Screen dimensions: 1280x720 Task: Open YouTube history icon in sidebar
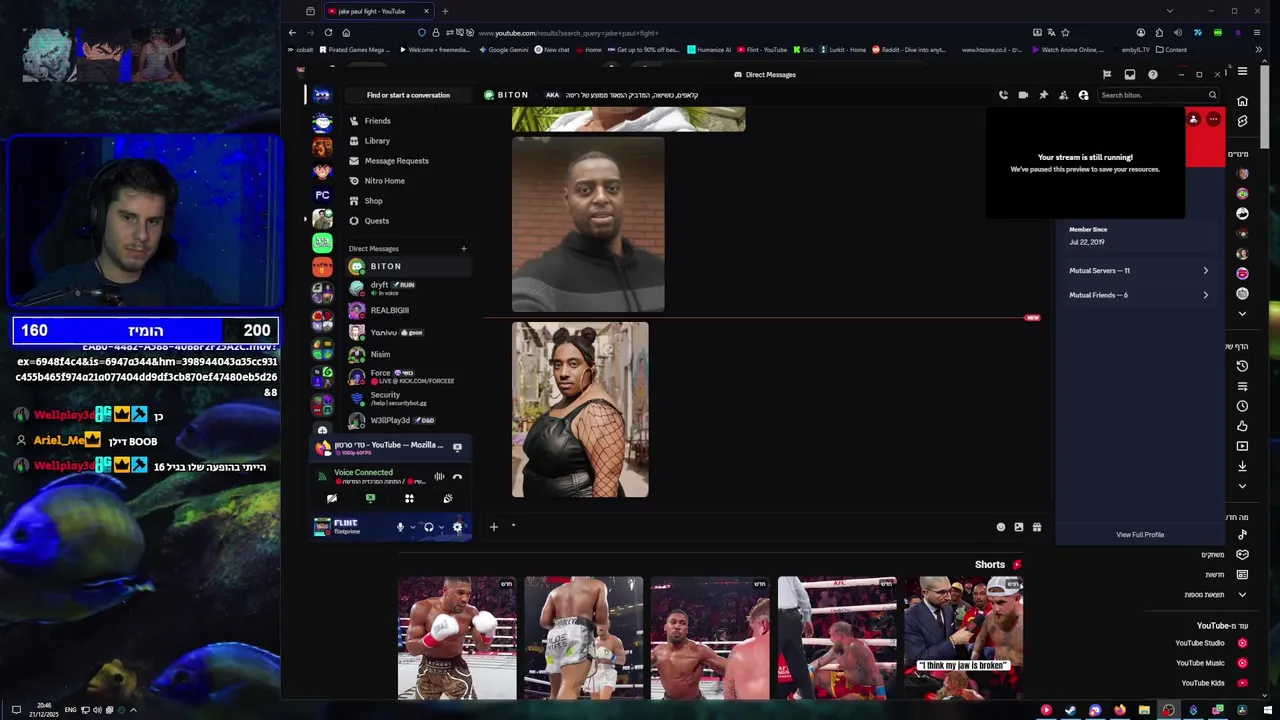(1242, 366)
